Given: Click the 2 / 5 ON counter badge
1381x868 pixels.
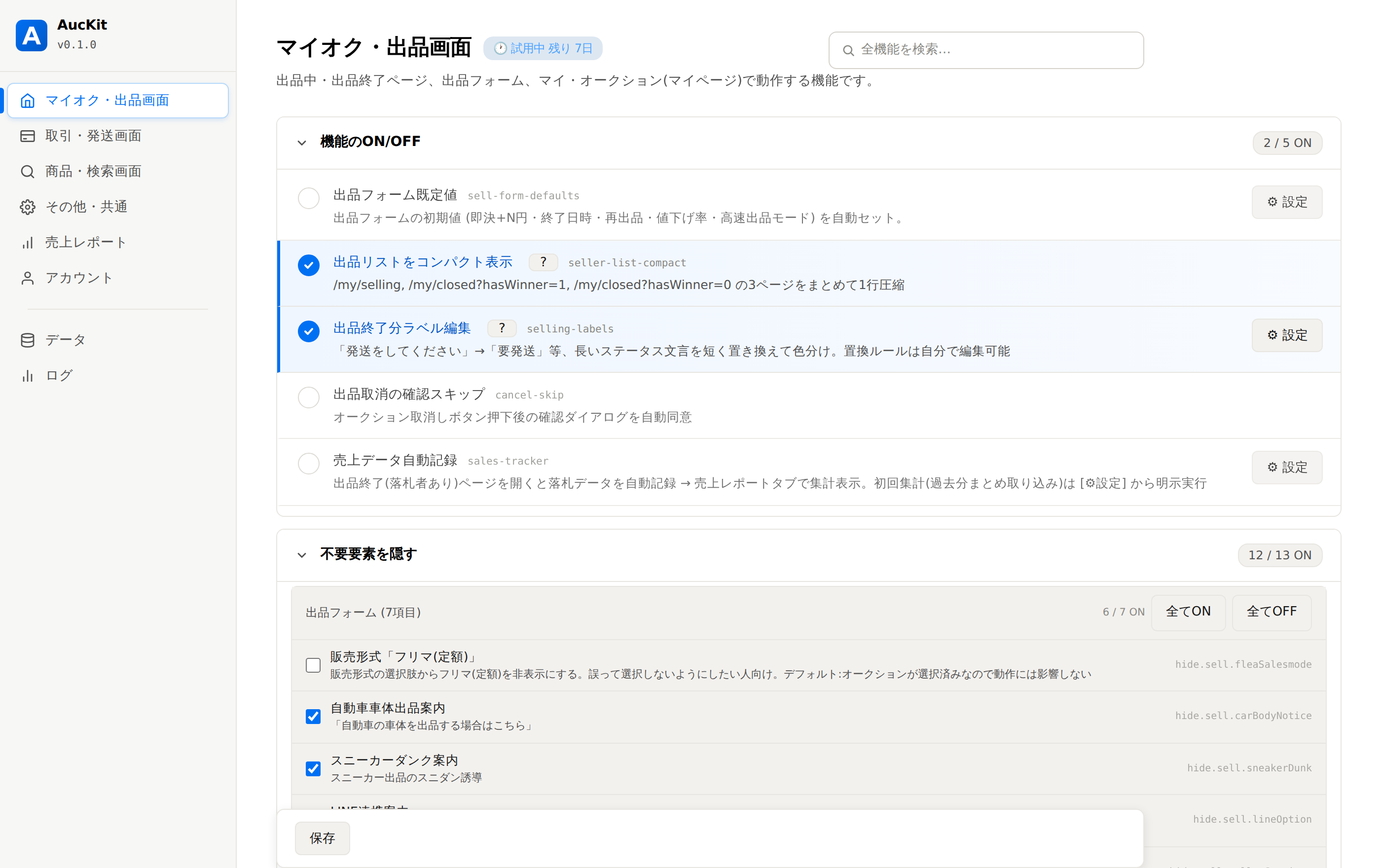Looking at the screenshot, I should [x=1287, y=143].
